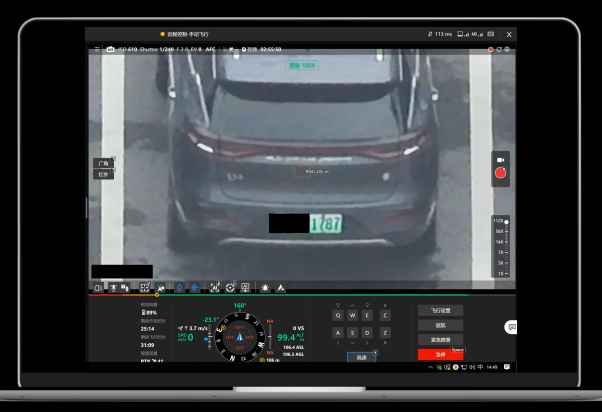Close the blue-outlined speed box with X
Screen dimensions: 602x412
point(375,352)
